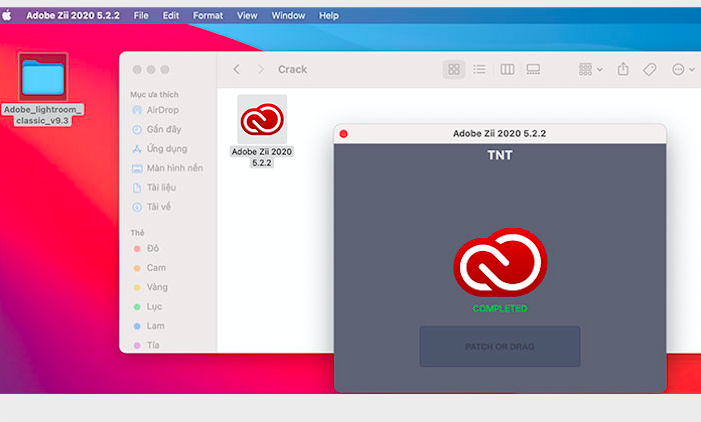Viewport: 701px width, 422px height.
Task: Select Tải về in Finder sidebar
Action: pos(151,207)
